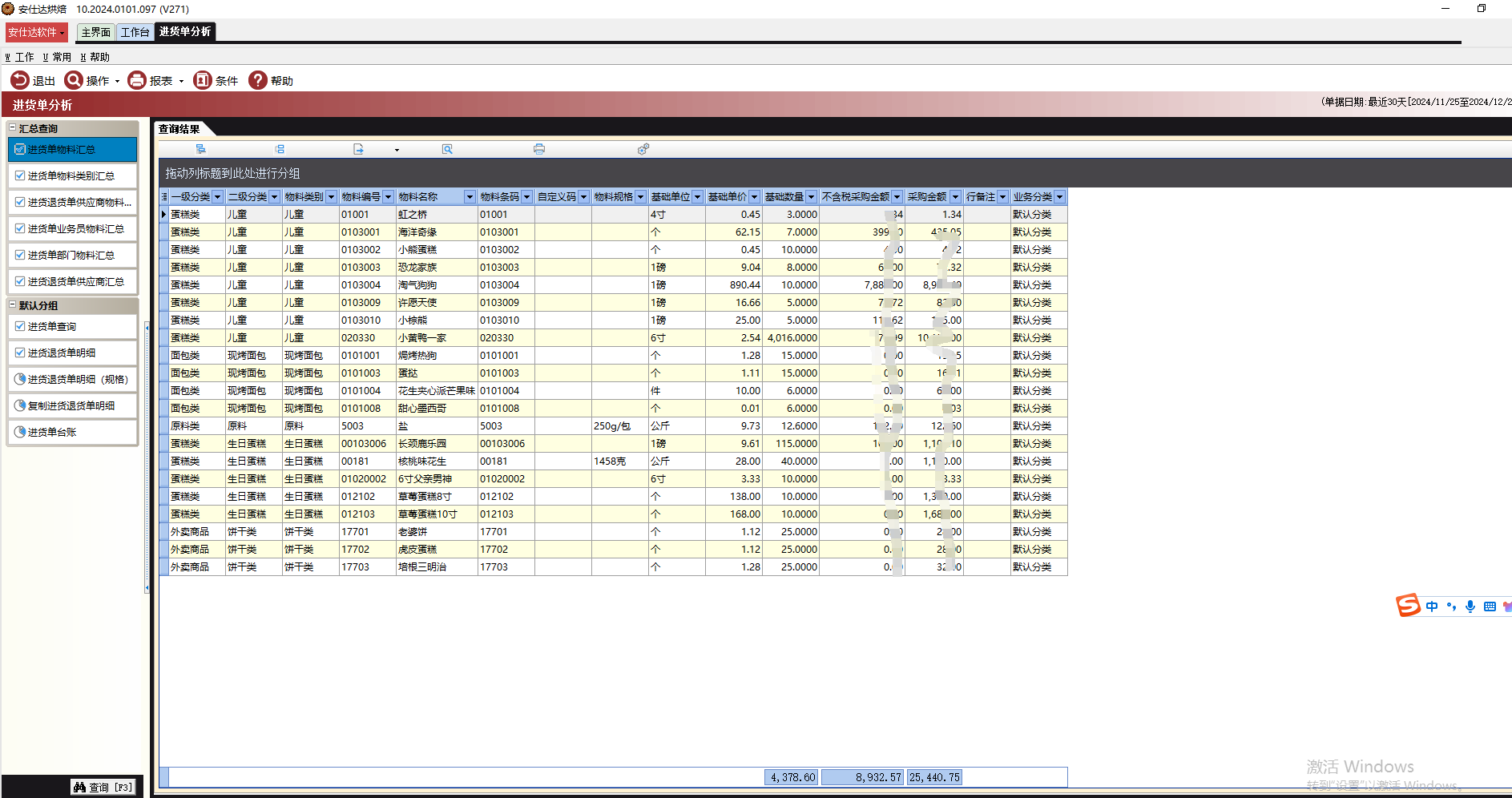Open the 基础单位 column filter dropdown
The image size is (1512, 798).
pyautogui.click(x=697, y=196)
